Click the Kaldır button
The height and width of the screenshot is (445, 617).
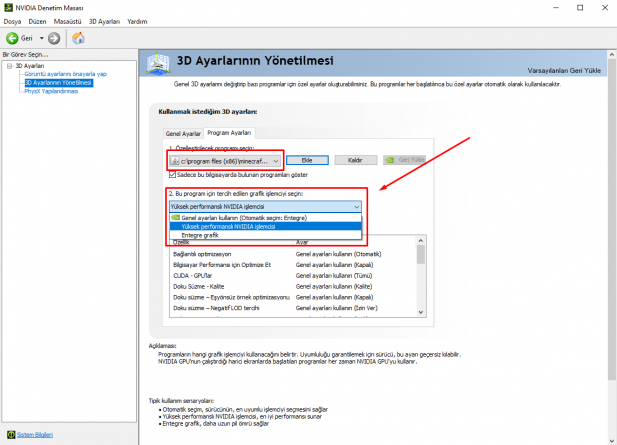(355, 160)
